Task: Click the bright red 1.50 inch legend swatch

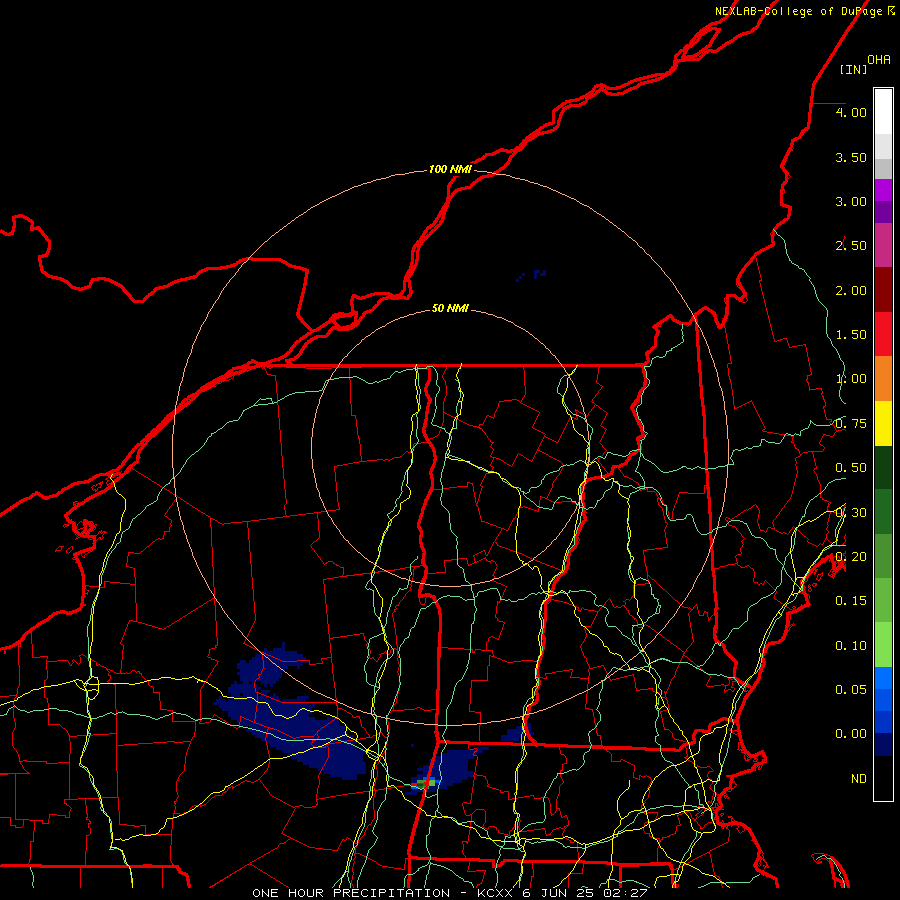Action: 883,334
